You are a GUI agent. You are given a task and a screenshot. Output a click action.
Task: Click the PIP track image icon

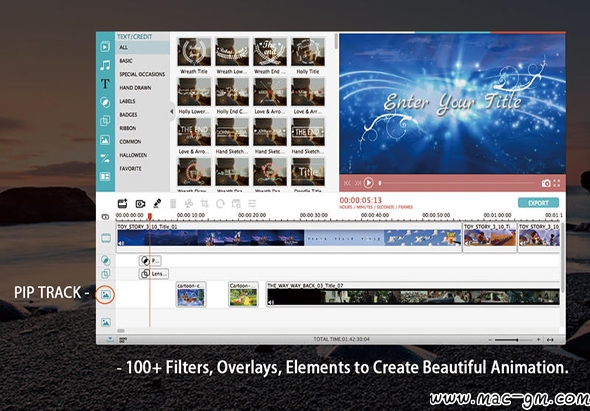tap(105, 294)
